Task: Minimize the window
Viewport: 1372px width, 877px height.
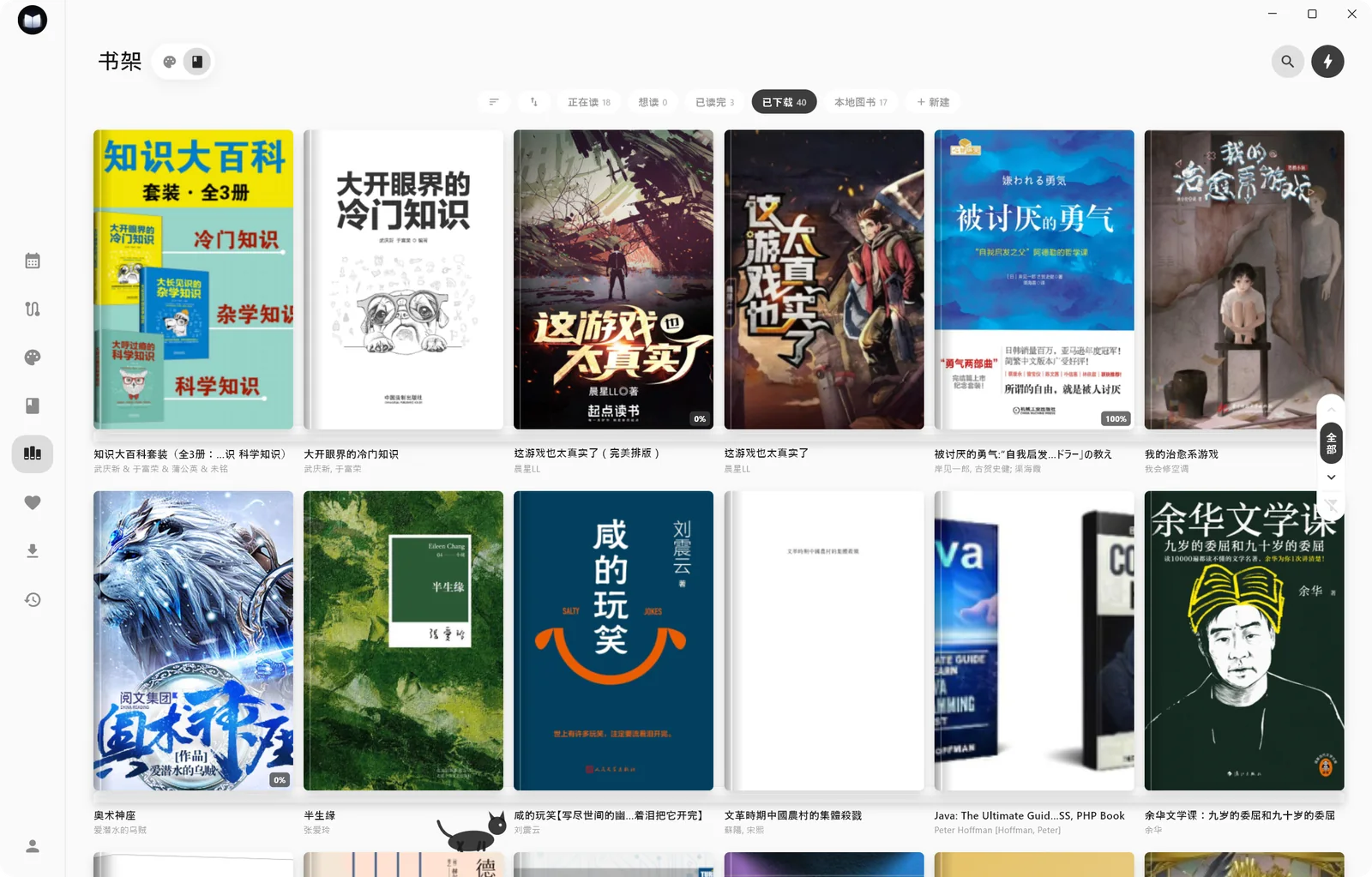Action: 1273,14
